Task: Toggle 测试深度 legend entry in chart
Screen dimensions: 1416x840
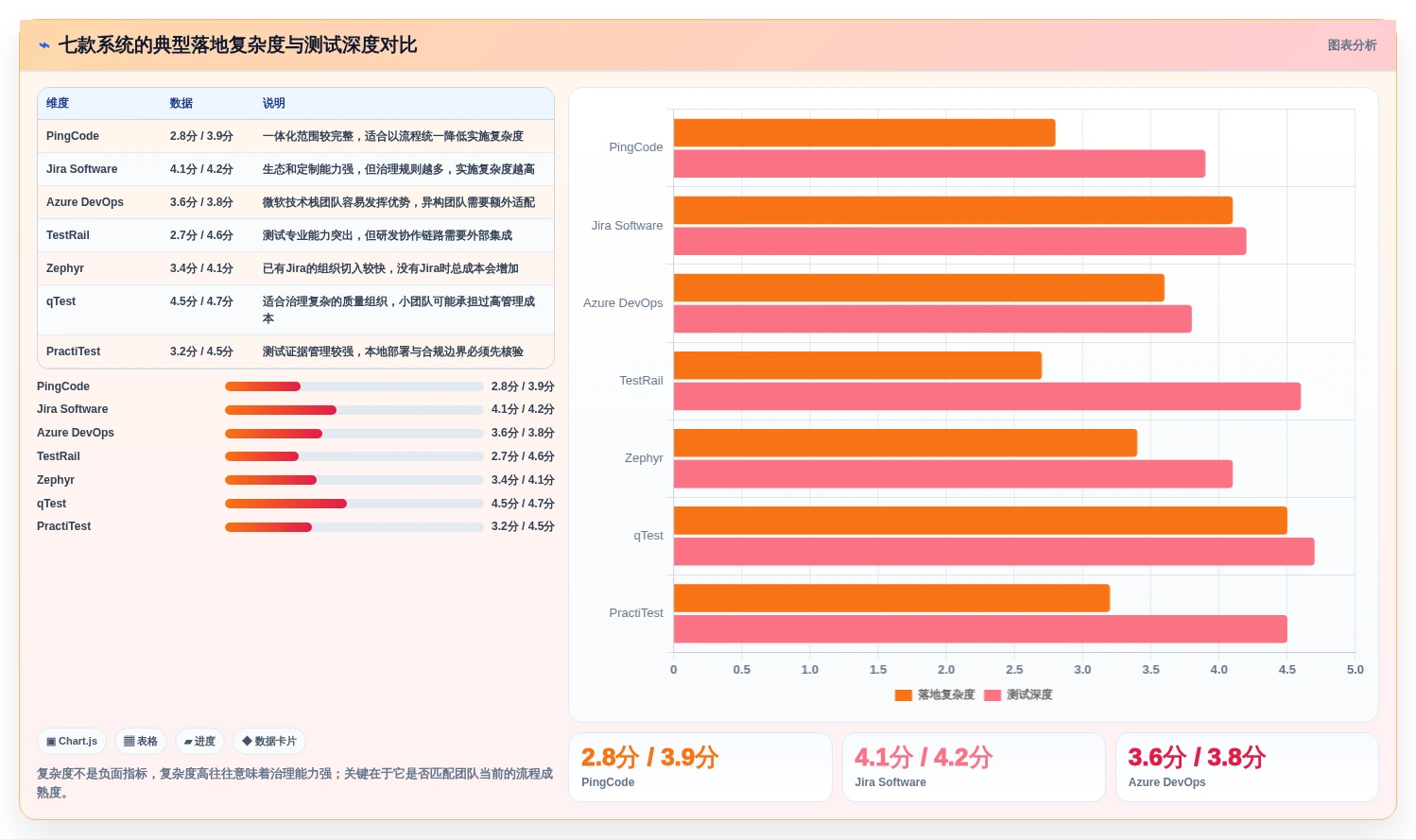Action: (x=1018, y=694)
